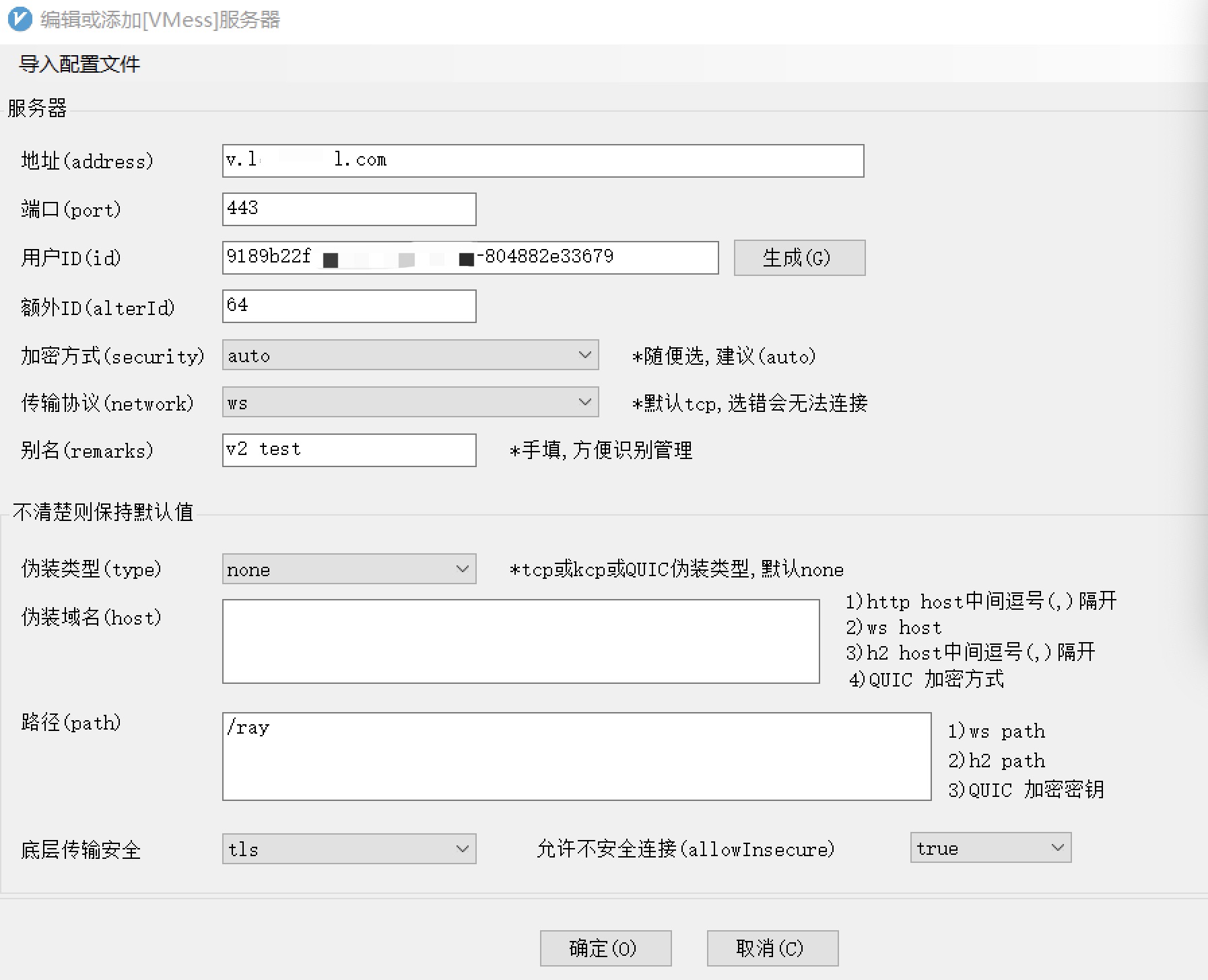Click the arrow of the security auto combo box
Viewport: 1208px width, 980px height.
click(x=584, y=355)
